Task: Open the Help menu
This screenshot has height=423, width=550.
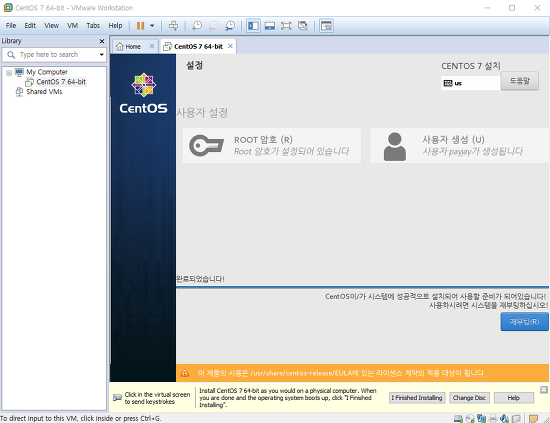Action: (x=115, y=26)
